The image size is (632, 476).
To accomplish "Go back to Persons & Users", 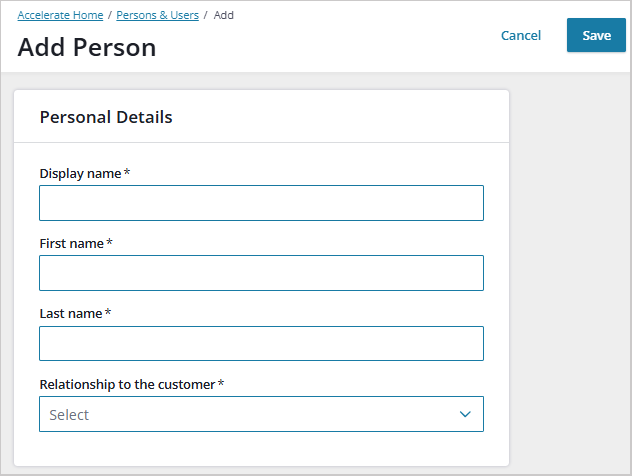I will tap(157, 16).
